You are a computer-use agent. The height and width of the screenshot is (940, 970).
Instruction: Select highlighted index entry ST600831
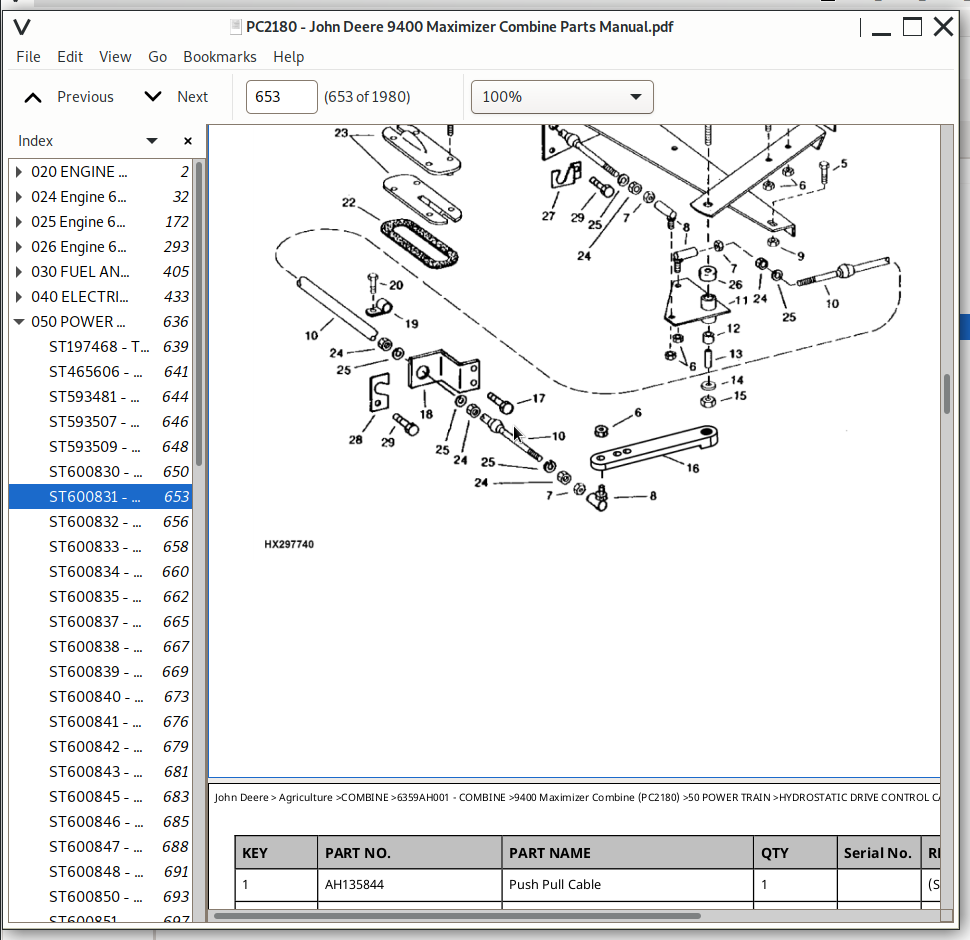pyautogui.click(x=100, y=497)
